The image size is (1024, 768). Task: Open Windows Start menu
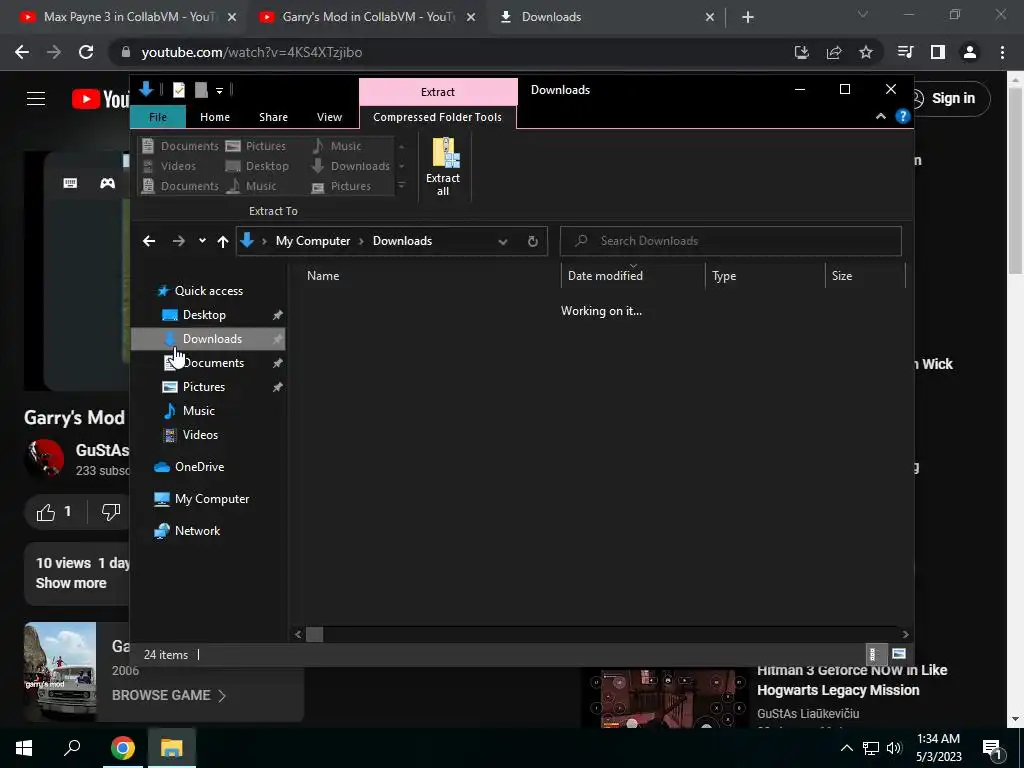point(24,748)
